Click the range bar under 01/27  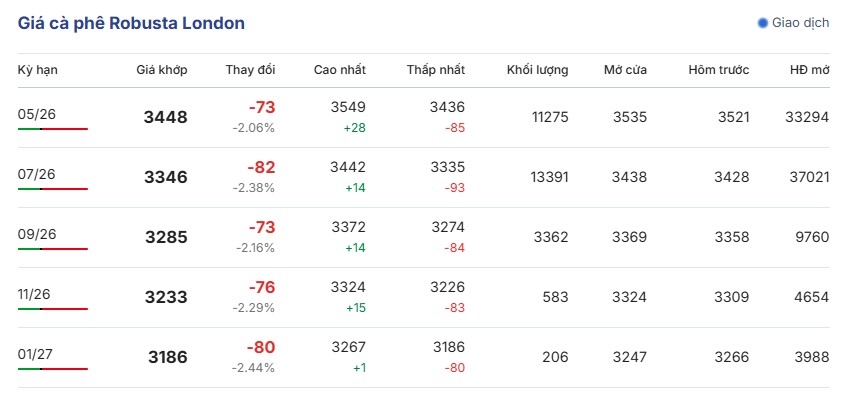[x=53, y=369]
